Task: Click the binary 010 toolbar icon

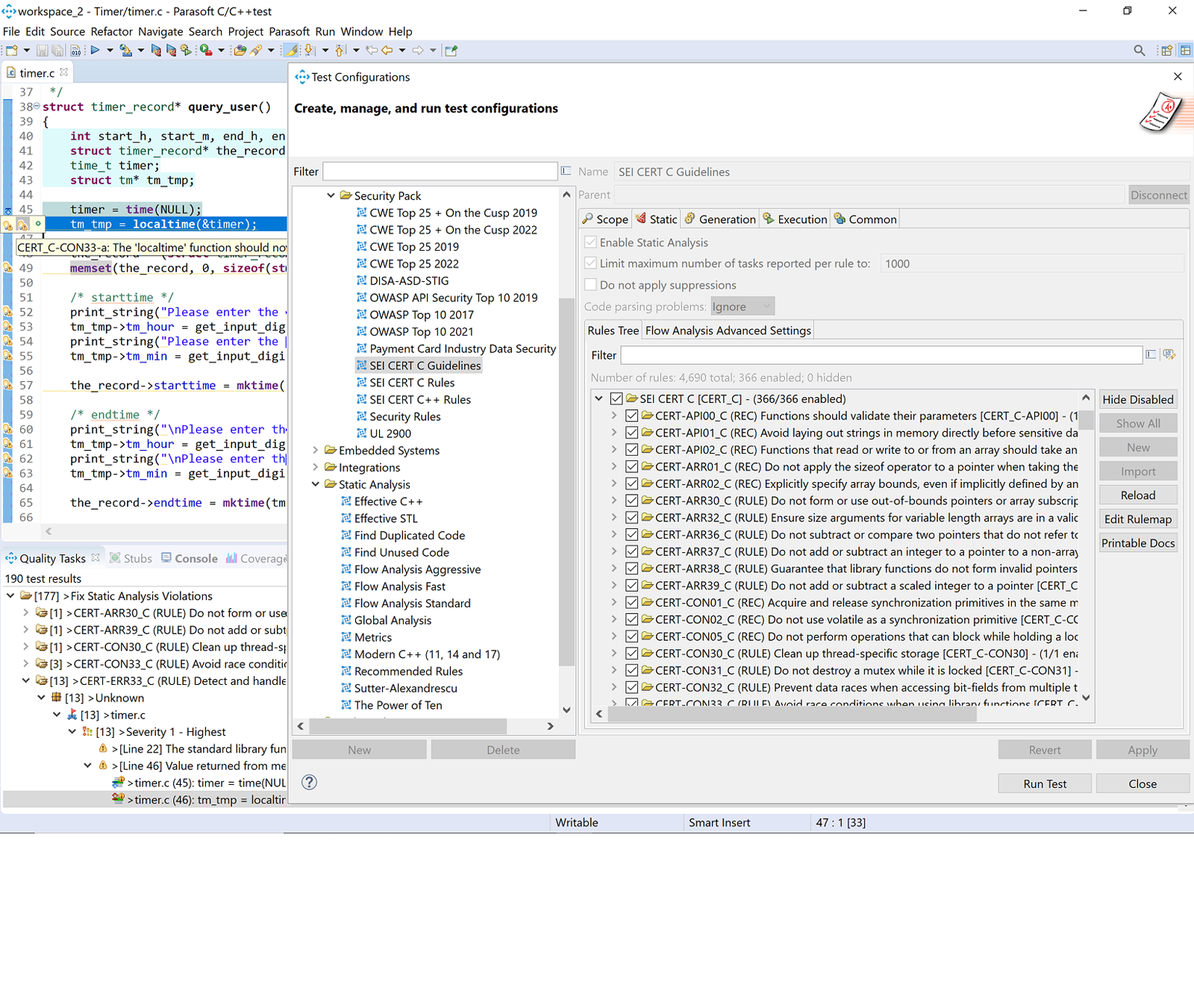Action: pyautogui.click(x=75, y=50)
